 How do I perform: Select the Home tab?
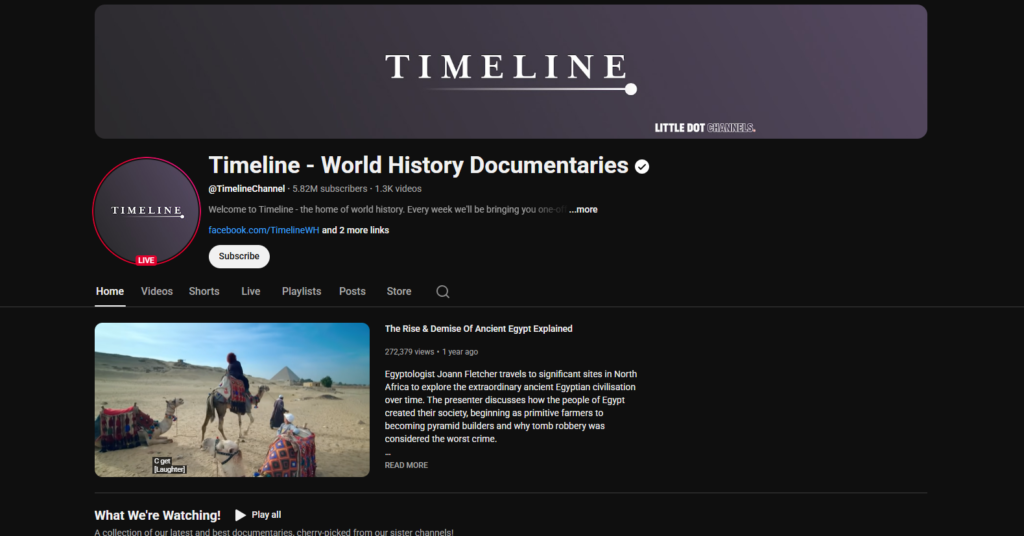point(110,291)
